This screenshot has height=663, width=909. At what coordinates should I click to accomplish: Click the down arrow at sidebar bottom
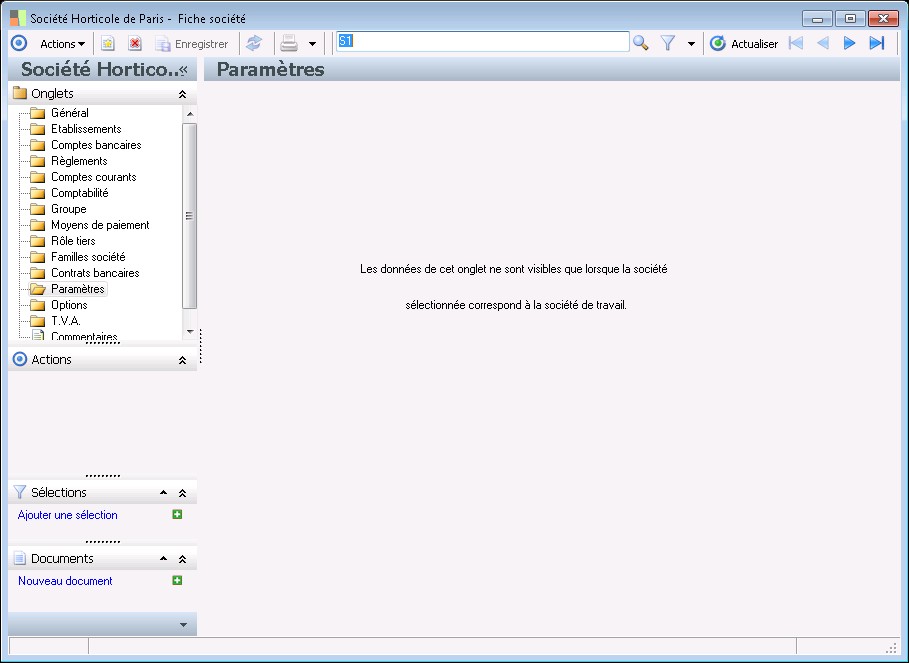tap(183, 625)
